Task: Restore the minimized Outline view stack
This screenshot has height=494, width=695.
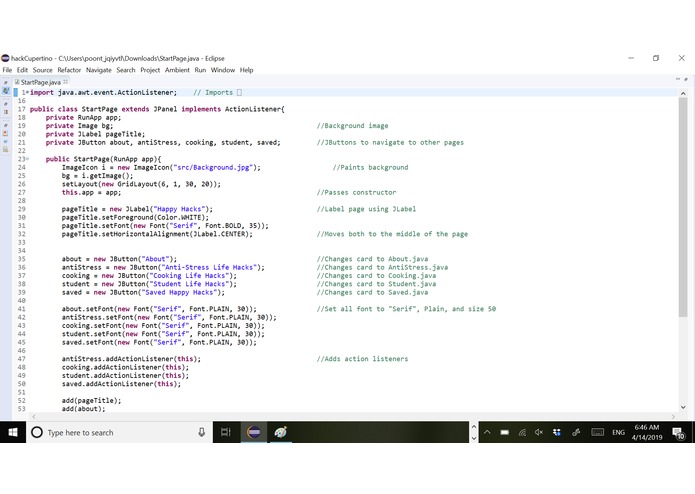Action: pyautogui.click(x=6, y=104)
